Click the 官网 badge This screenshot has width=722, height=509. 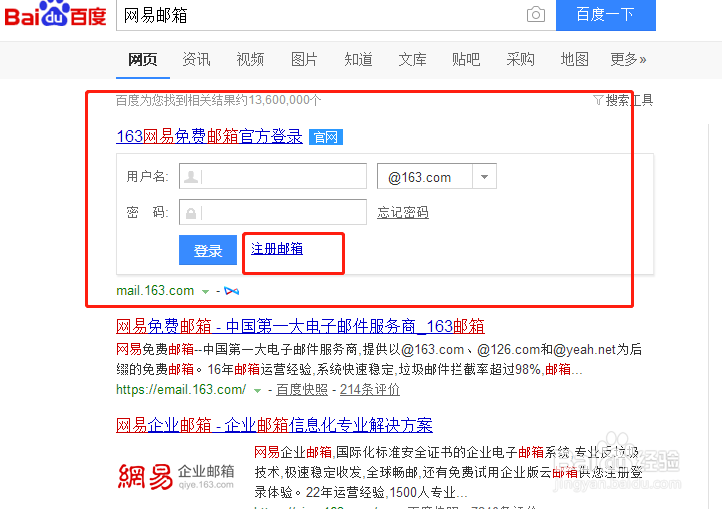[326, 137]
